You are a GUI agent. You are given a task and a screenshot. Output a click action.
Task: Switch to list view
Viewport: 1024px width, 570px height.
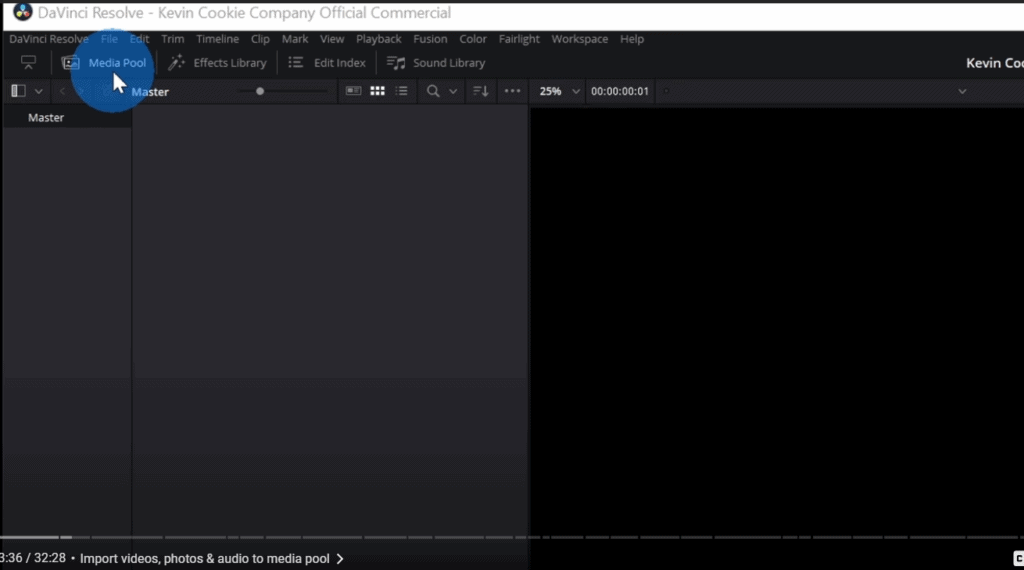pyautogui.click(x=402, y=91)
